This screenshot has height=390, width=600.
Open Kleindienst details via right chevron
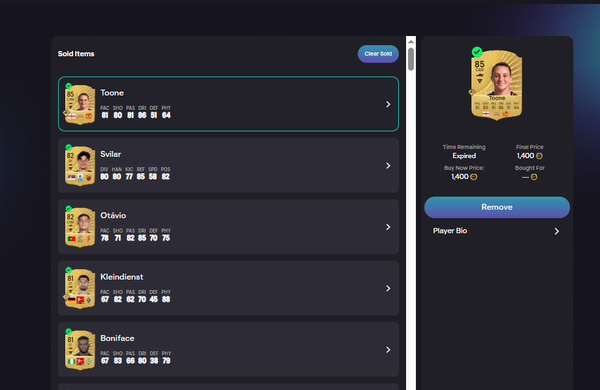point(388,289)
